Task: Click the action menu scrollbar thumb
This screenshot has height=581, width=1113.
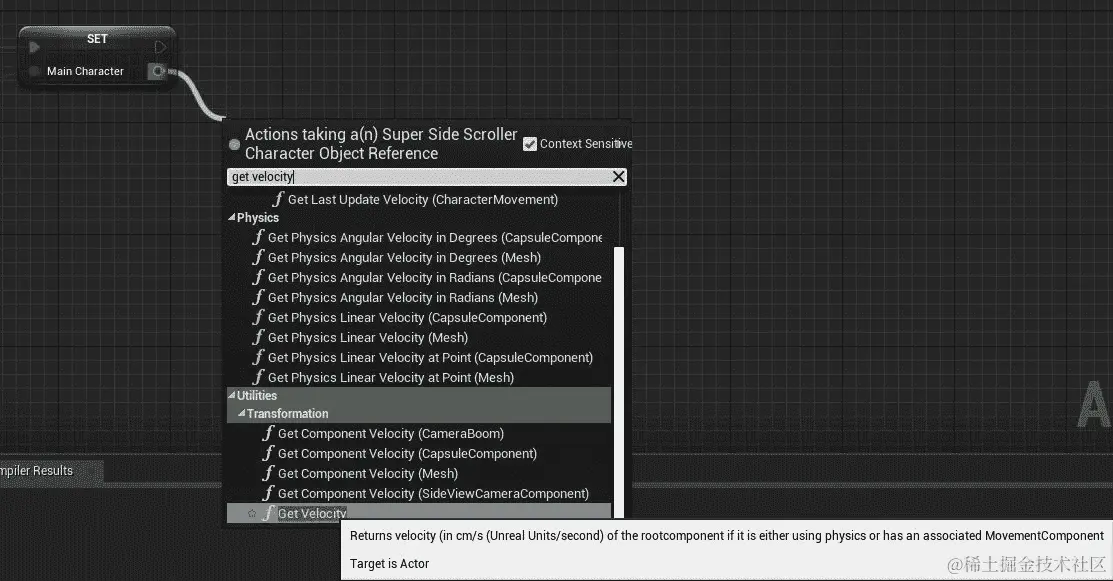Action: pos(618,382)
